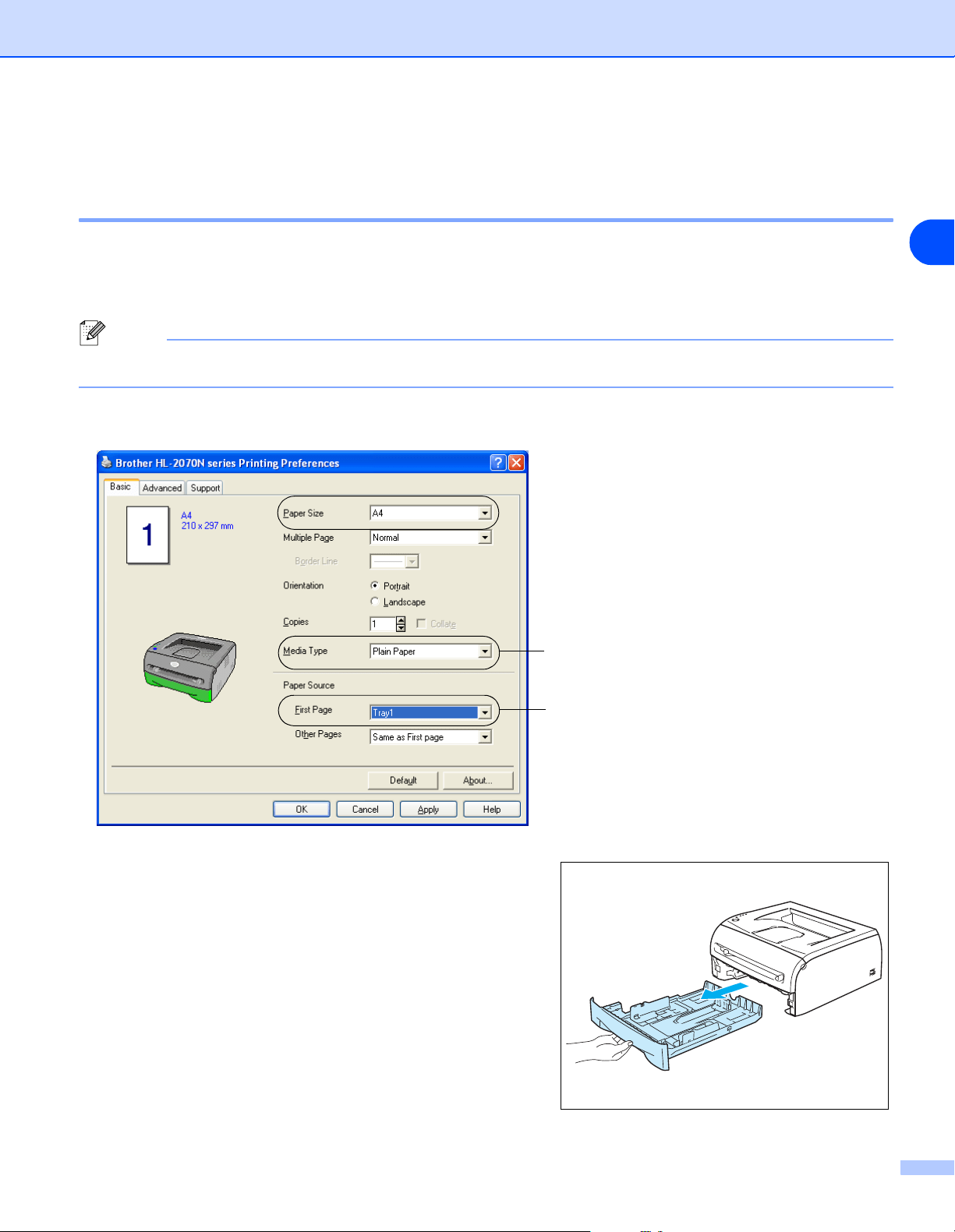Click the Copies number field
Screen dimensions: 955x1232
point(383,624)
